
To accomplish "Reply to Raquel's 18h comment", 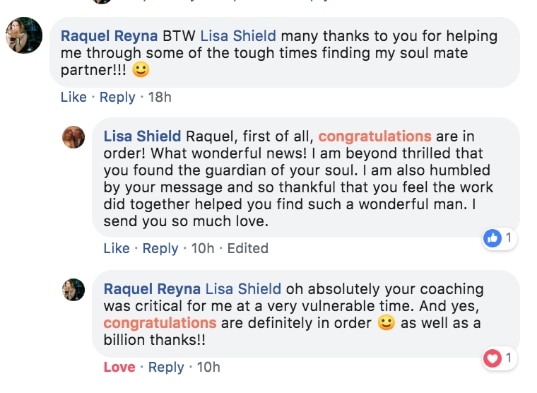I will [x=117, y=98].
